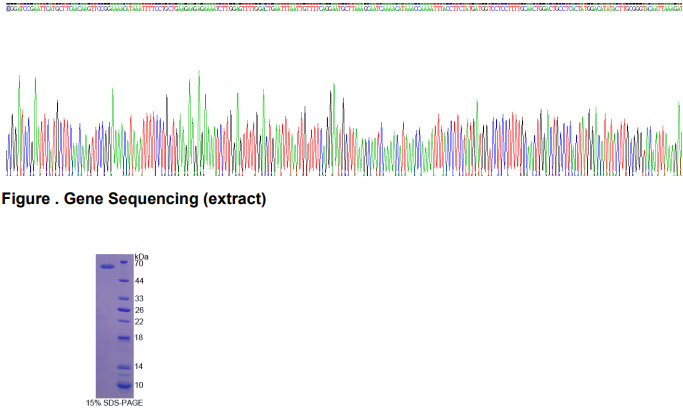Click the "18" marker label
Image resolution: width=683 pixels, height=410 pixels.
tap(139, 338)
